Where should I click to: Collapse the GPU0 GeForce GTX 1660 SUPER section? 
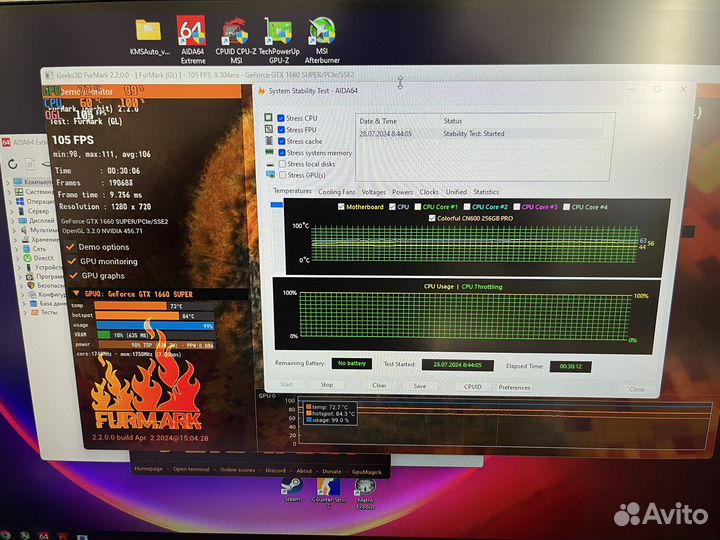[x=76, y=293]
